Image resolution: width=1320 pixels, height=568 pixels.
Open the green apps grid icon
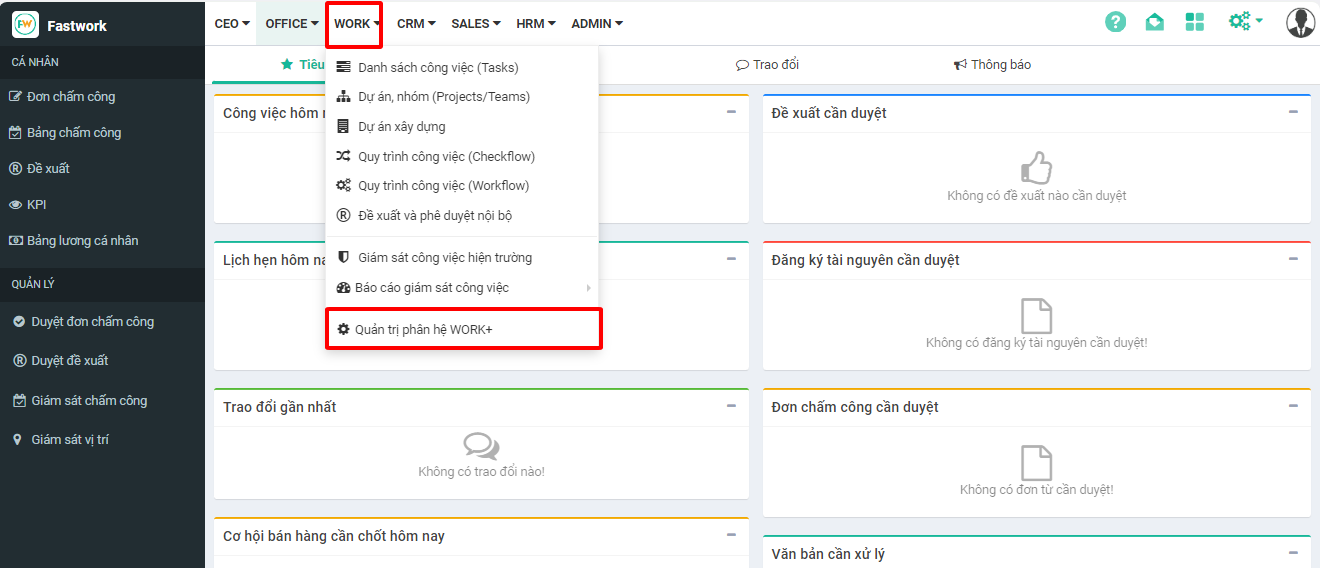pos(1194,22)
